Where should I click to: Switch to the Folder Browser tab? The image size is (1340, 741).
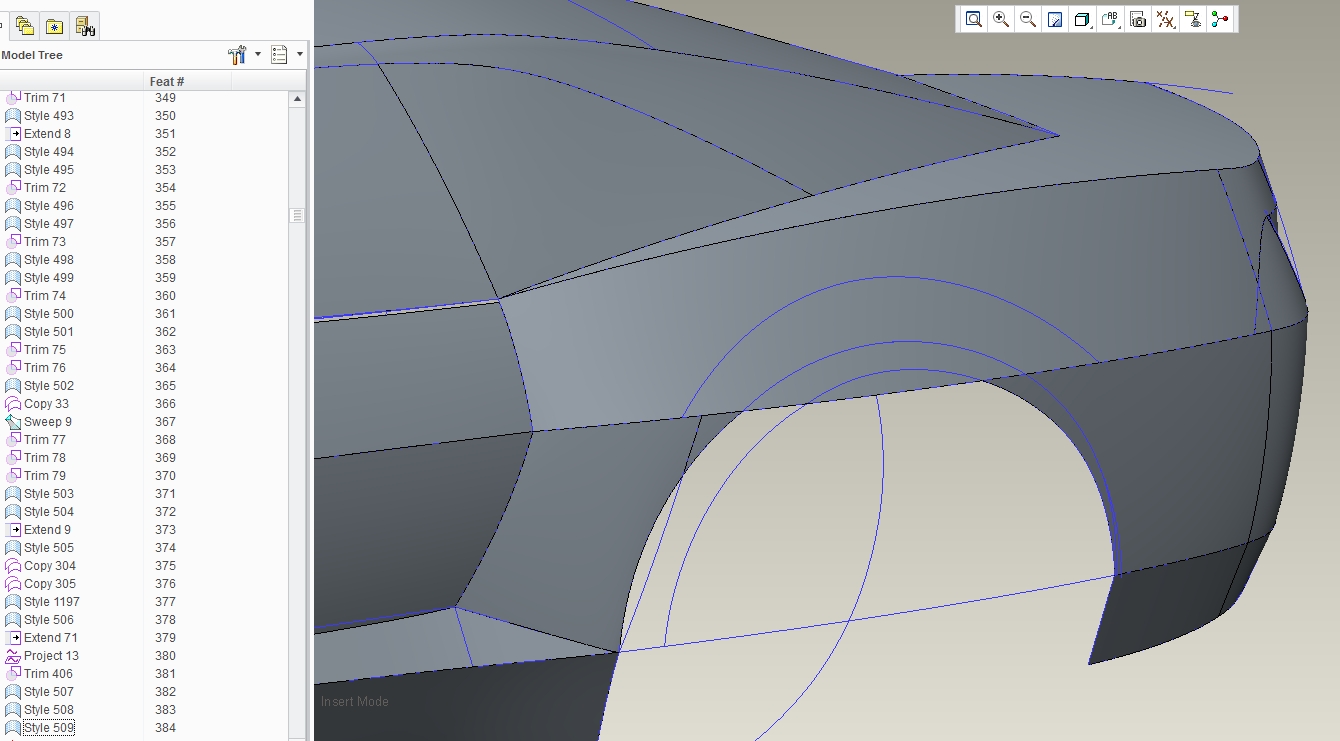pyautogui.click(x=24, y=27)
